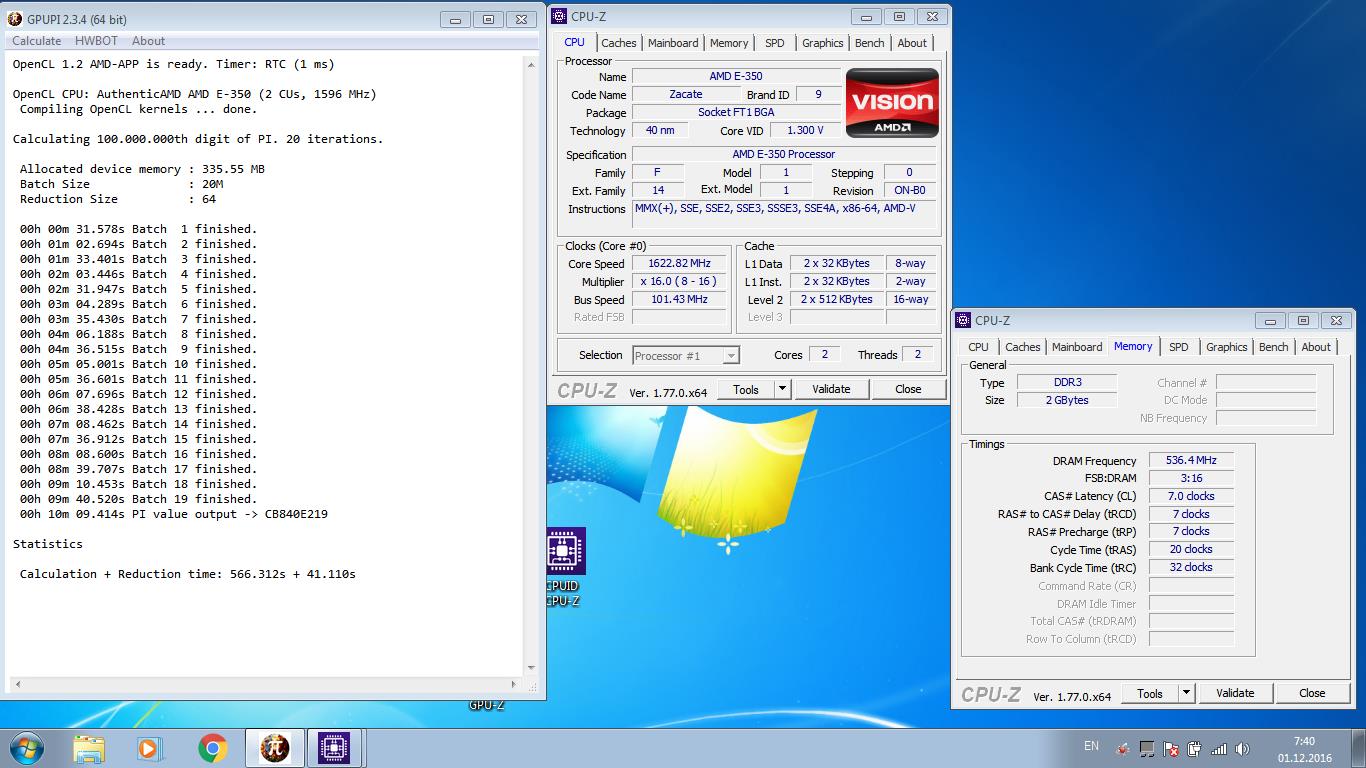The height and width of the screenshot is (768, 1366).
Task: Select Mainboard tab in the CPU-Z Memory window
Action: coord(1077,347)
